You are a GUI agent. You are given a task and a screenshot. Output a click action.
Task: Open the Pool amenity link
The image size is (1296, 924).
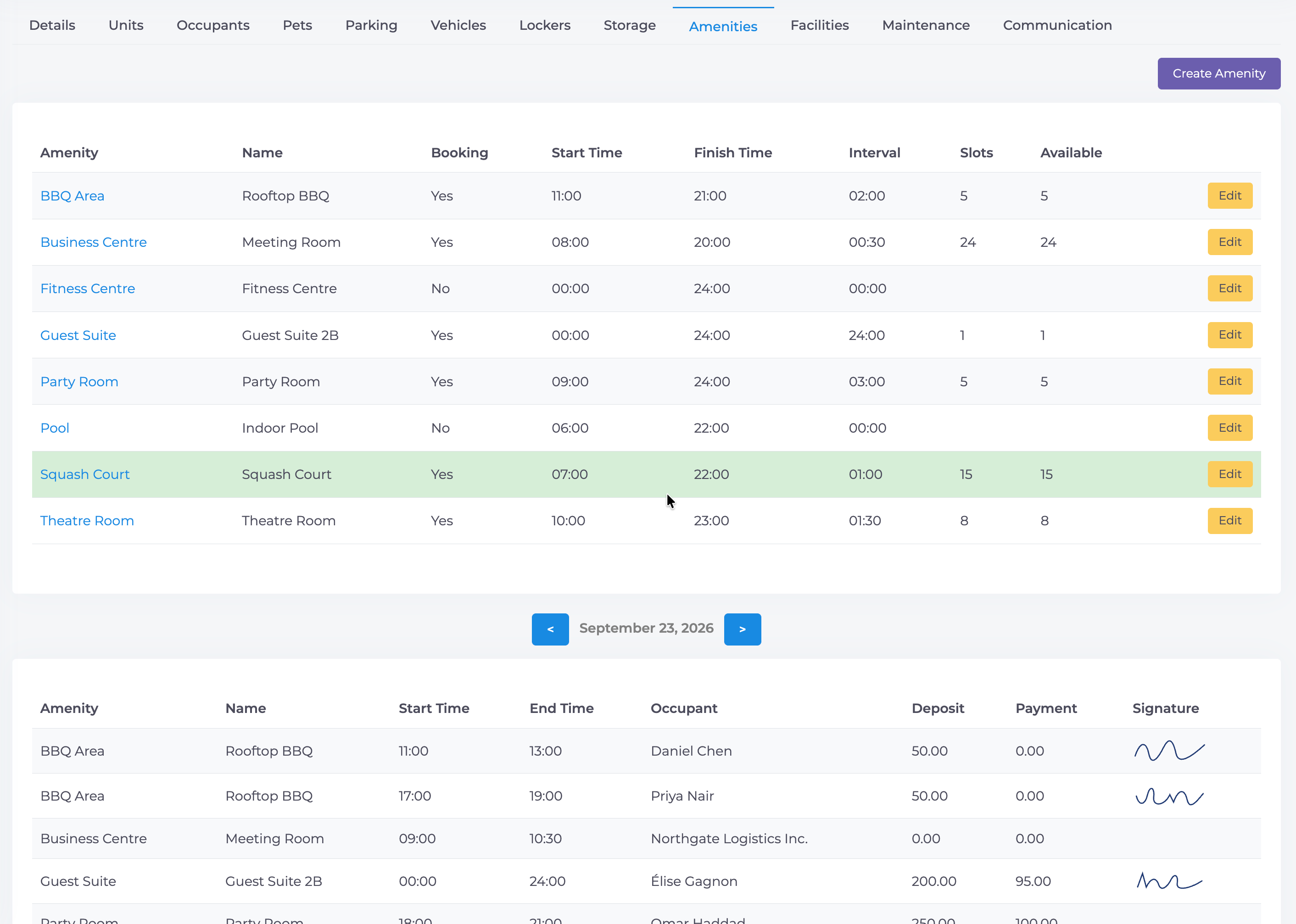tap(55, 428)
